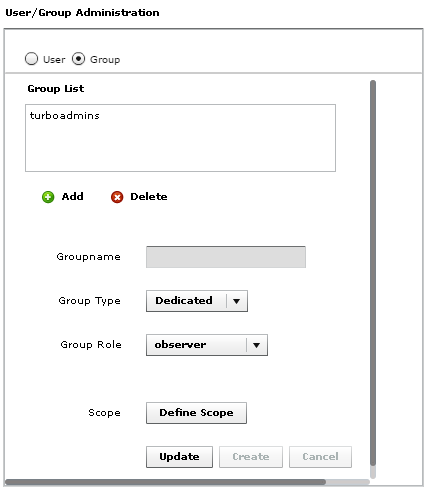The height and width of the screenshot is (497, 432).
Task: Click the green Add plus icon
Action: (x=48, y=197)
